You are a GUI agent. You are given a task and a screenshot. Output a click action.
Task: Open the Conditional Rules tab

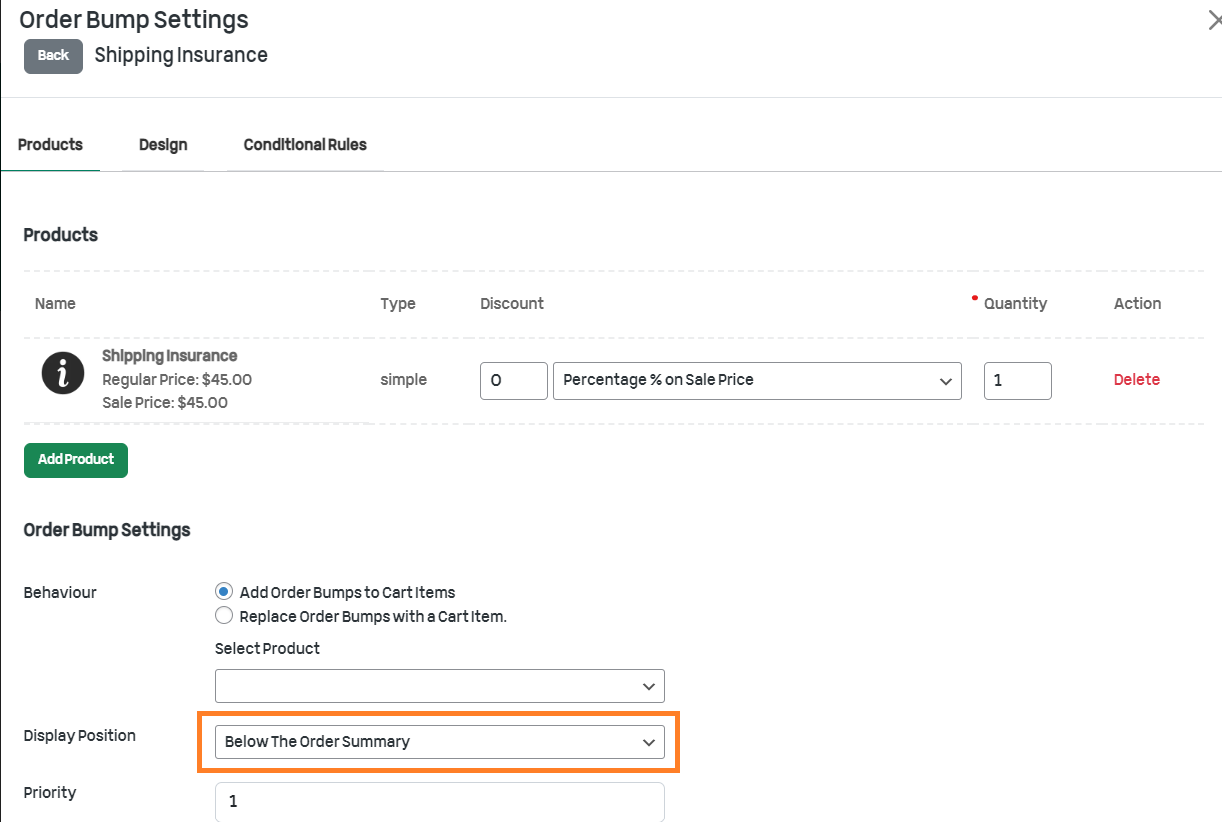[305, 145]
